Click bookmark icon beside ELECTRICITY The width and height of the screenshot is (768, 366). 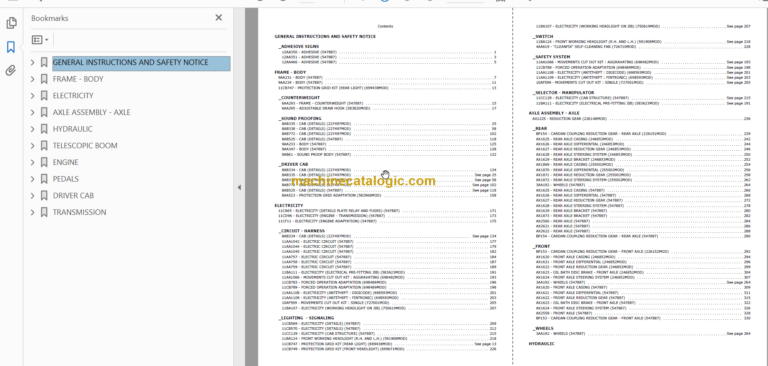pyautogui.click(x=44, y=96)
